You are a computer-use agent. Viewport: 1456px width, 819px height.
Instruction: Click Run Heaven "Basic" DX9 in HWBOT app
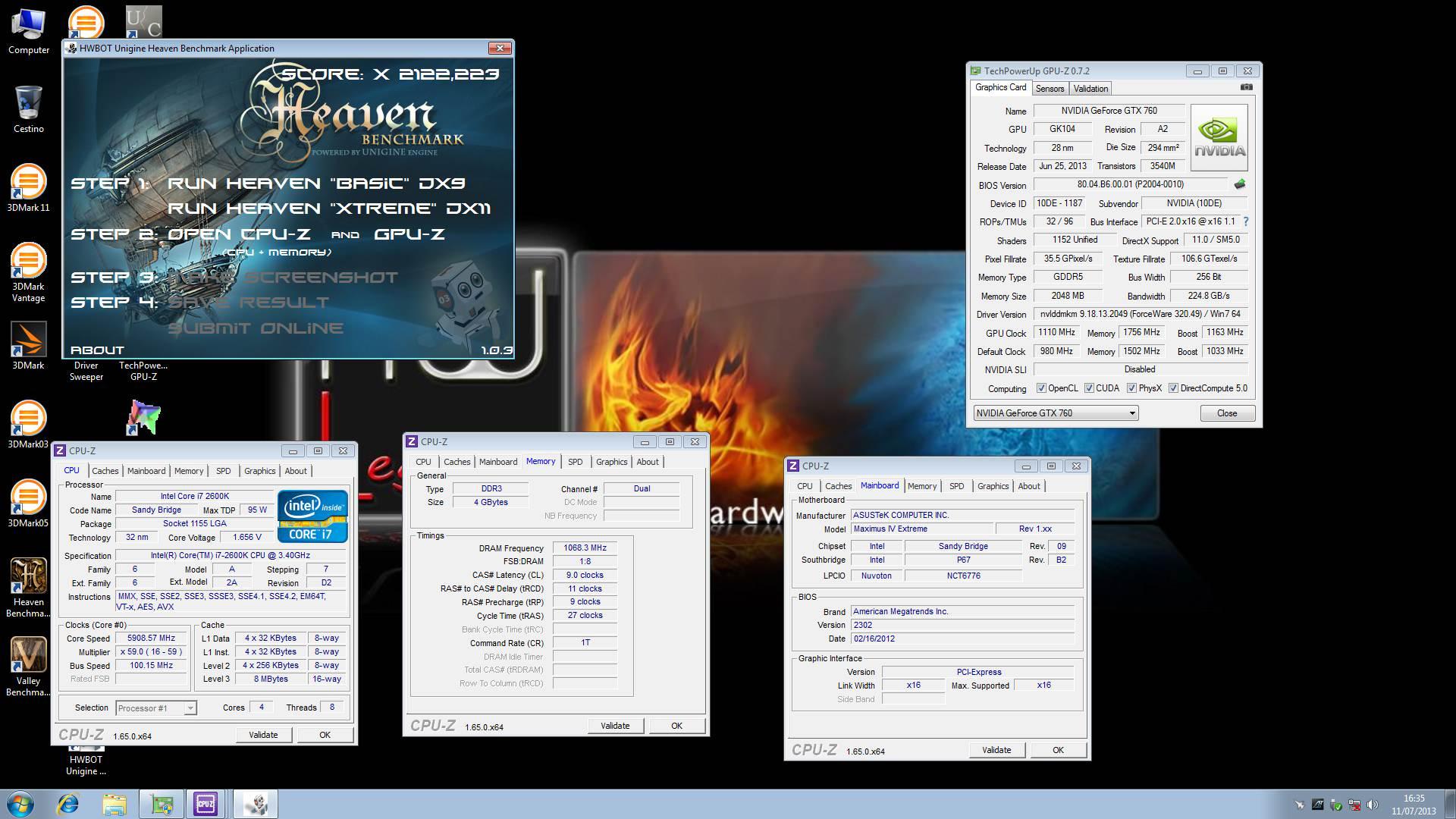[x=316, y=184]
